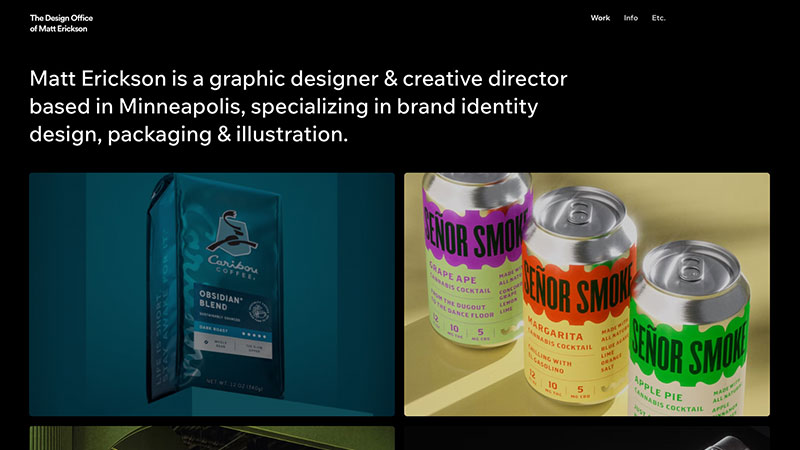Open the Work navigation item
The height and width of the screenshot is (450, 800).
coord(600,18)
